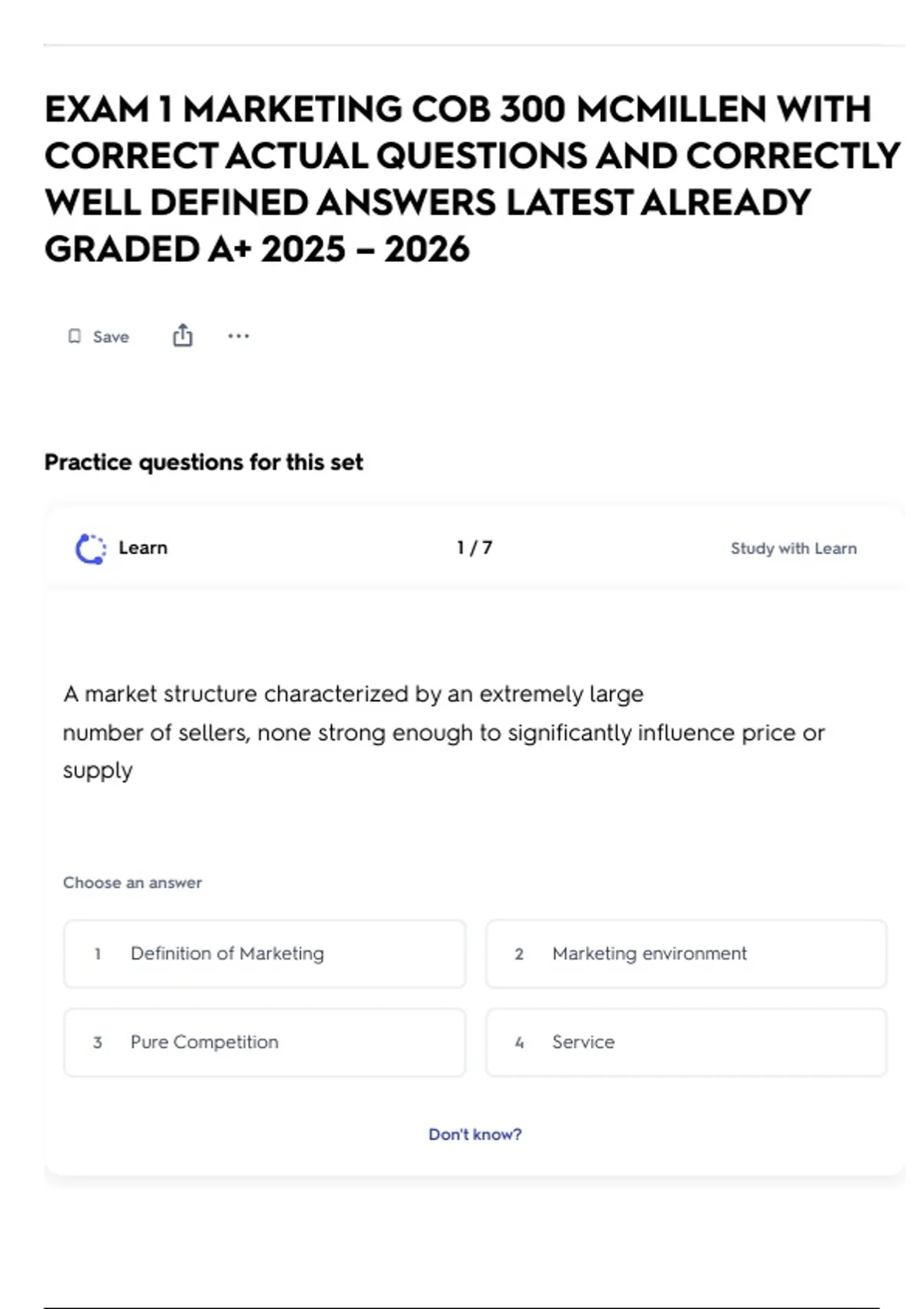Click the 'Practice questions for this set' heading
924x1309 pixels.
coord(203,462)
